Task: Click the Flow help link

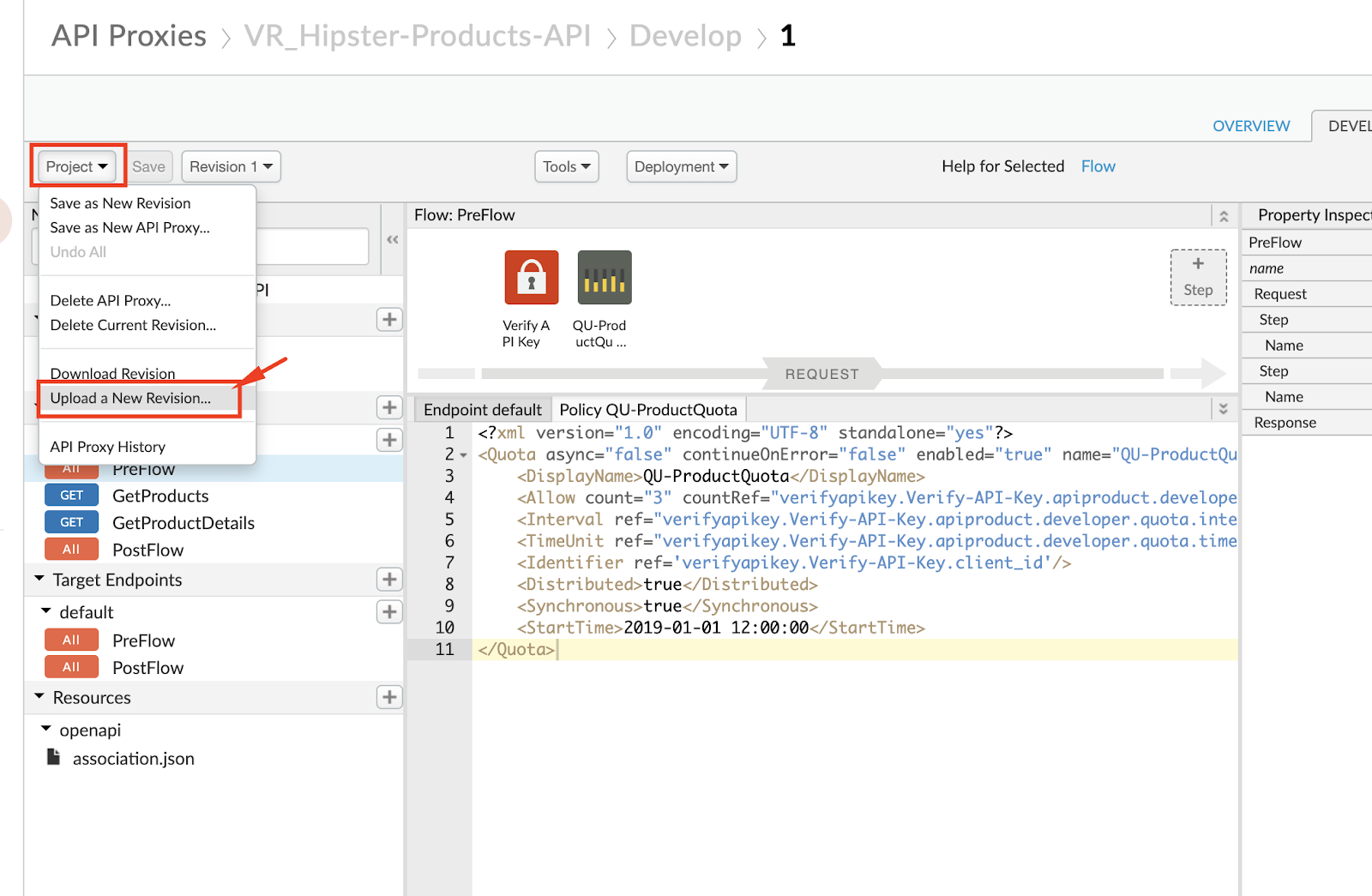Action: (x=1098, y=166)
